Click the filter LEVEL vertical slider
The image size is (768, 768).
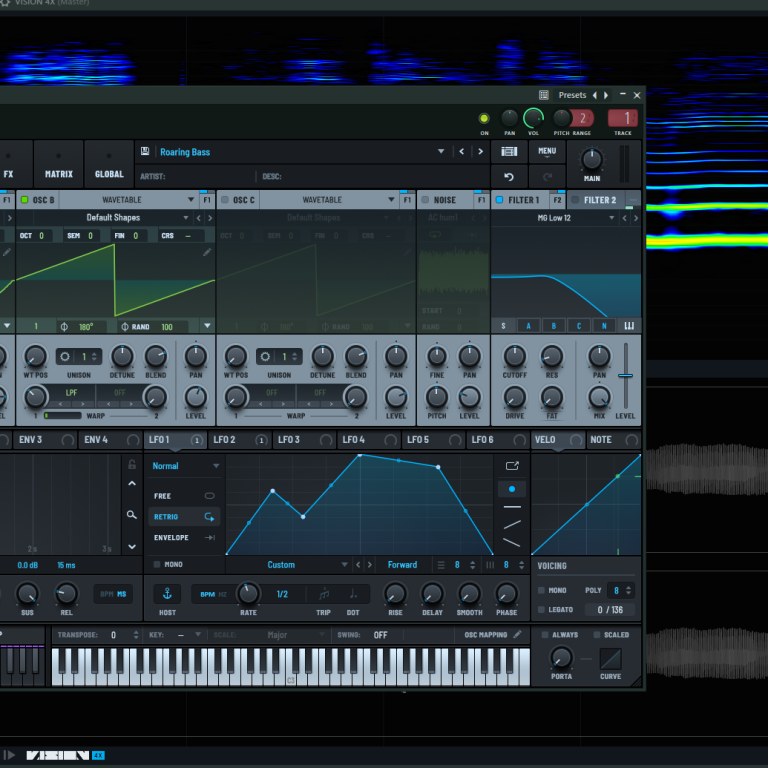(x=625, y=376)
